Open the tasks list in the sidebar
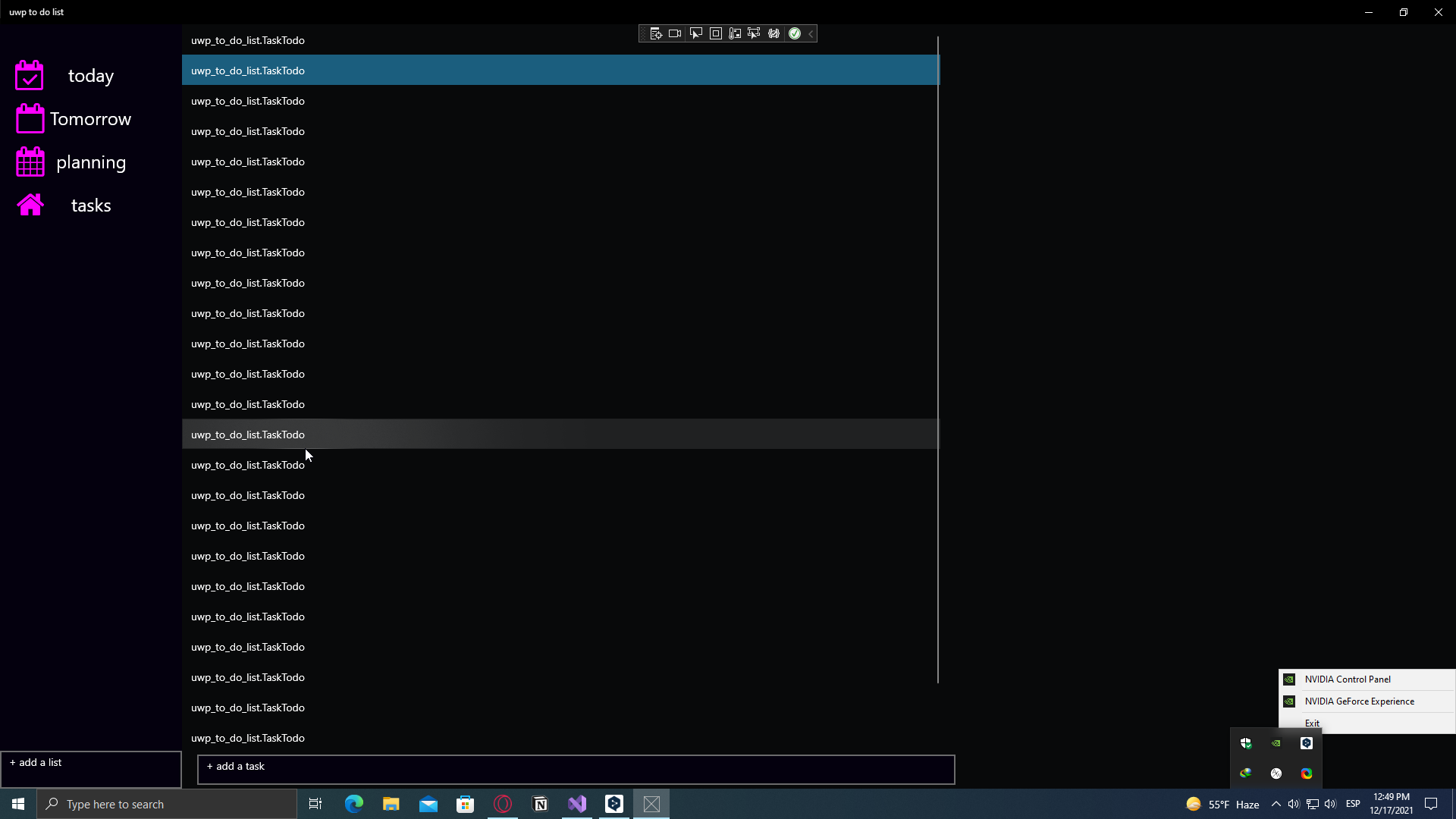Viewport: 1456px width, 819px height. pos(91,206)
